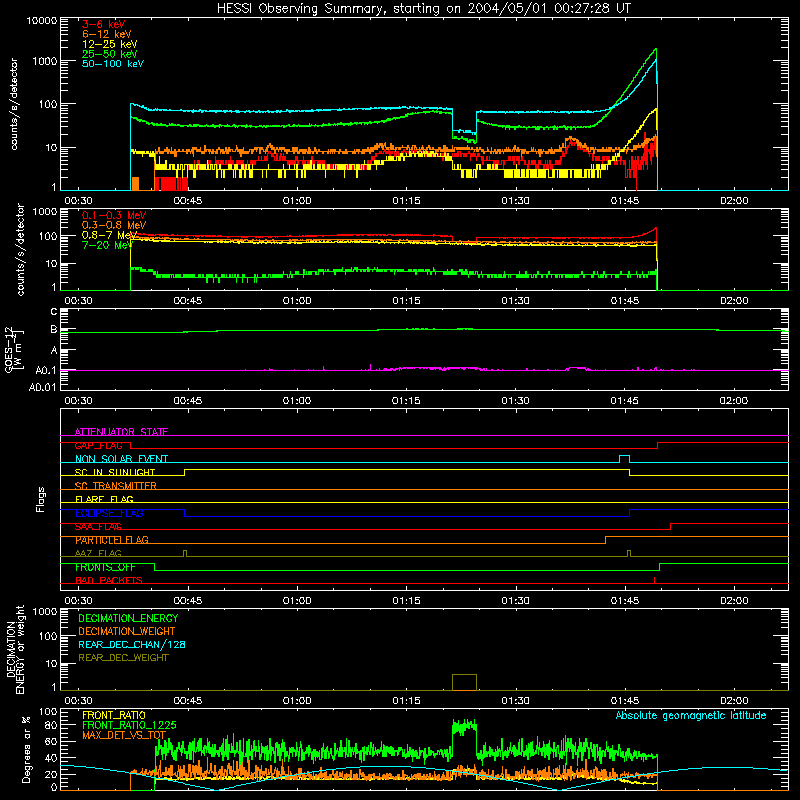The height and width of the screenshot is (800, 800).
Task: Click the 01:45 time label under decimation panel
Action: pyautogui.click(x=624, y=701)
